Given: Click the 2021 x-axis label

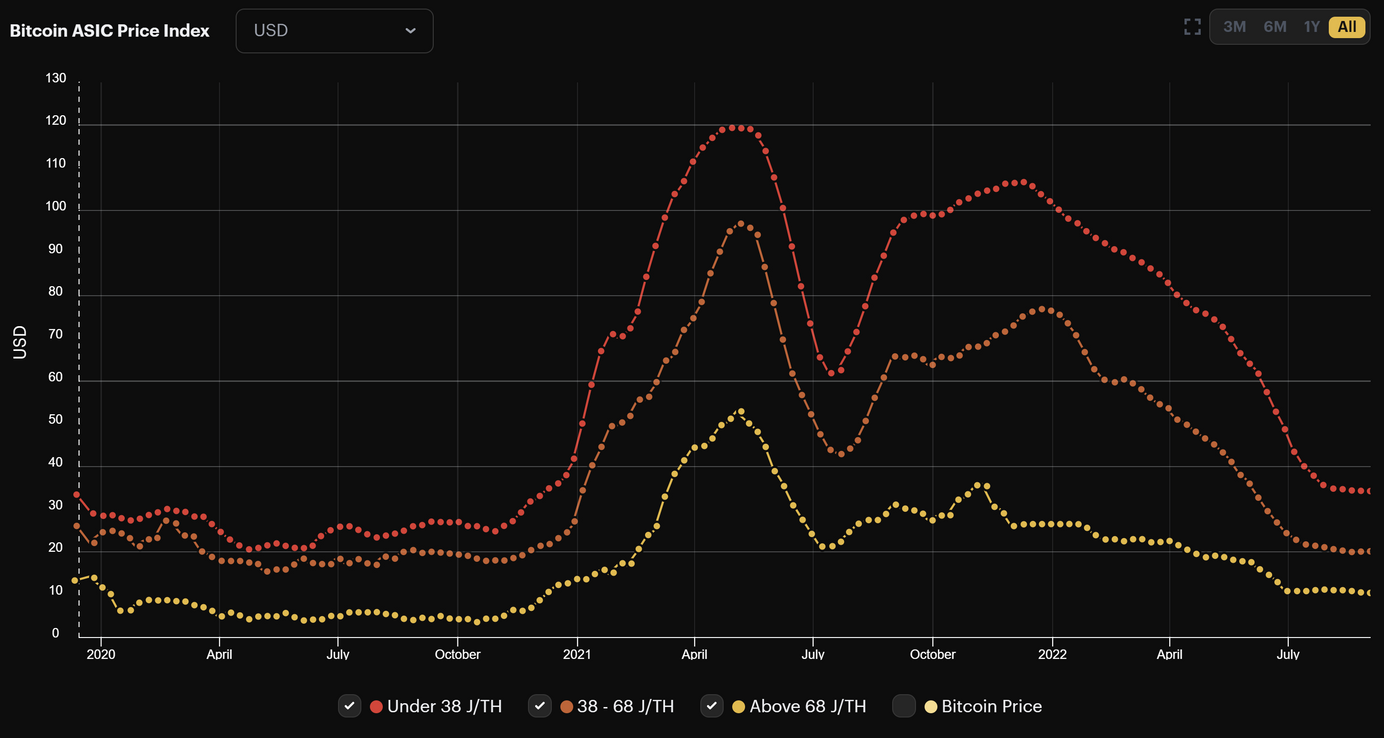Looking at the screenshot, I should [x=577, y=655].
